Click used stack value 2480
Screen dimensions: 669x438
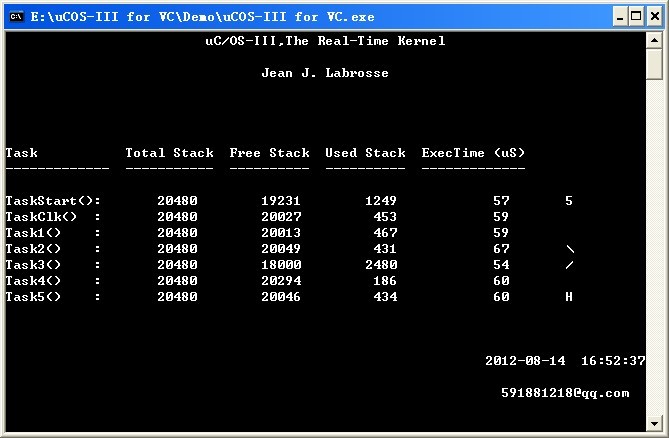tap(381, 264)
